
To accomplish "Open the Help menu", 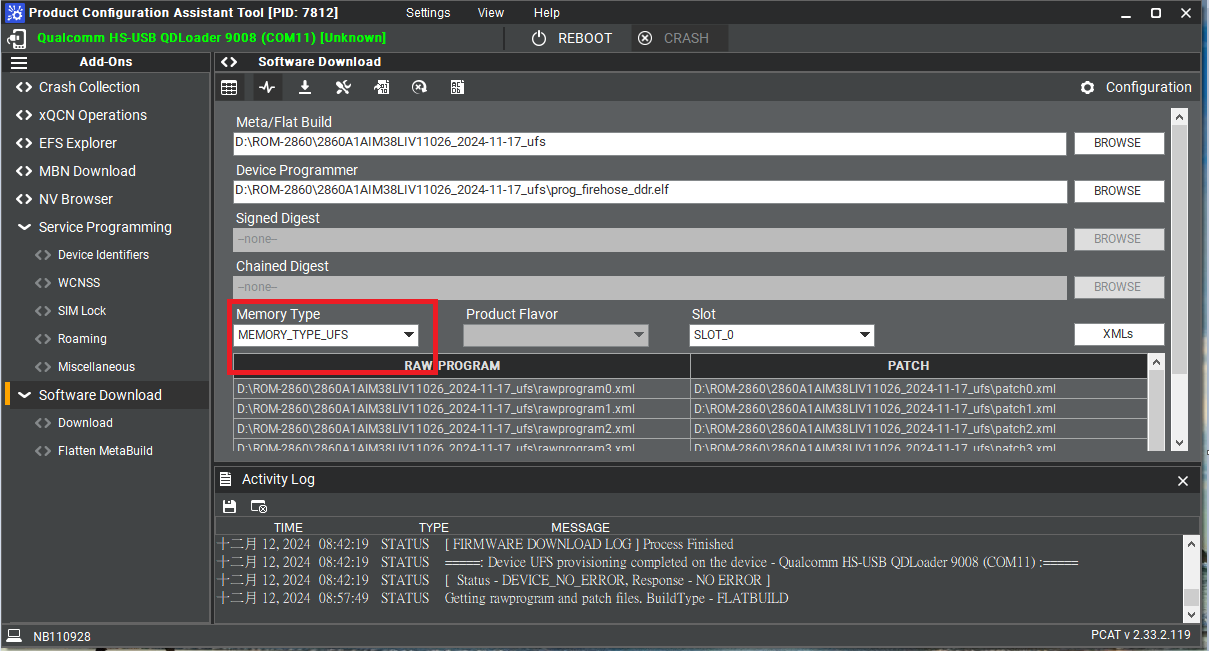I will click(x=547, y=13).
